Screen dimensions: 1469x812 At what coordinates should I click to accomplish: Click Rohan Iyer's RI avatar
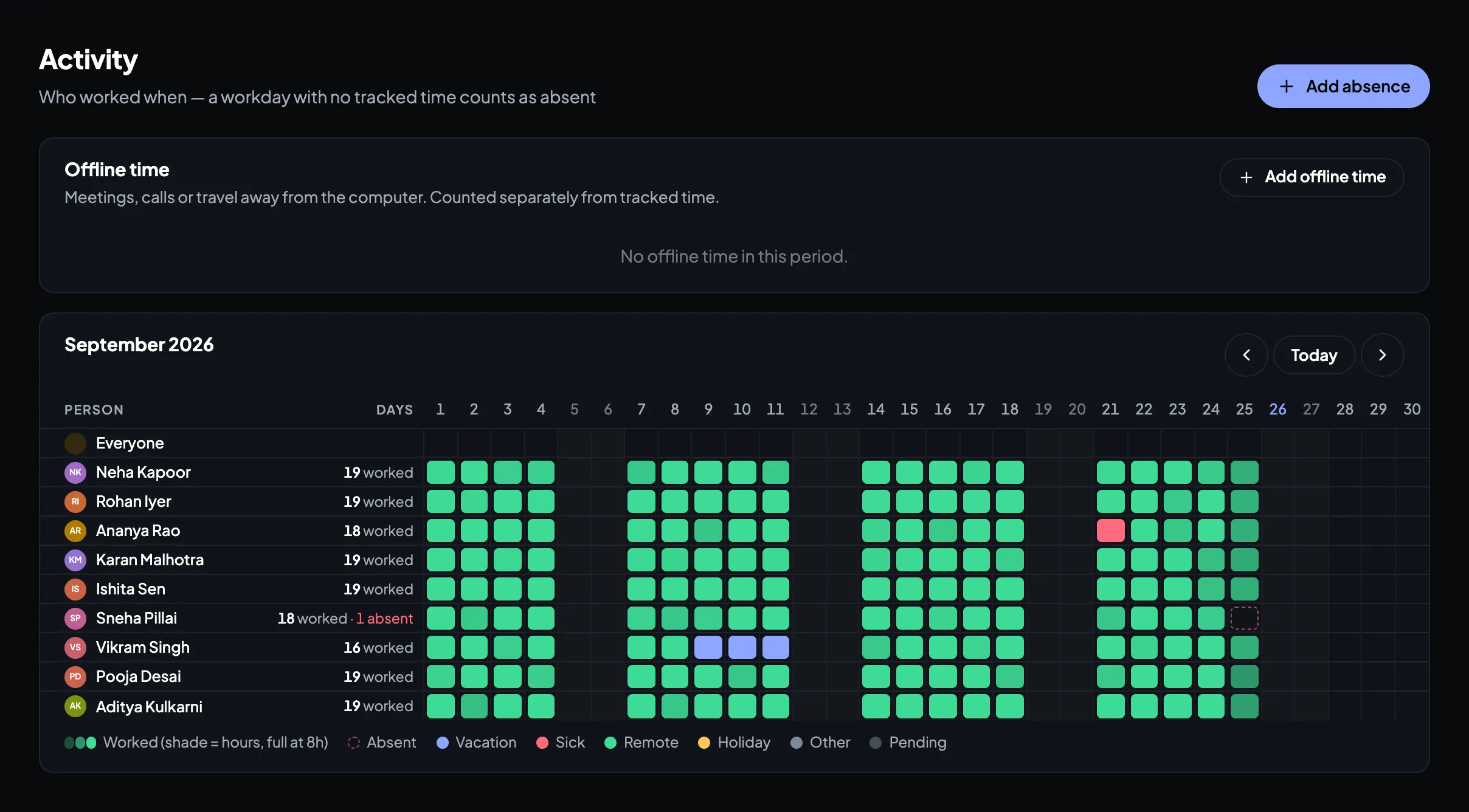pos(75,501)
